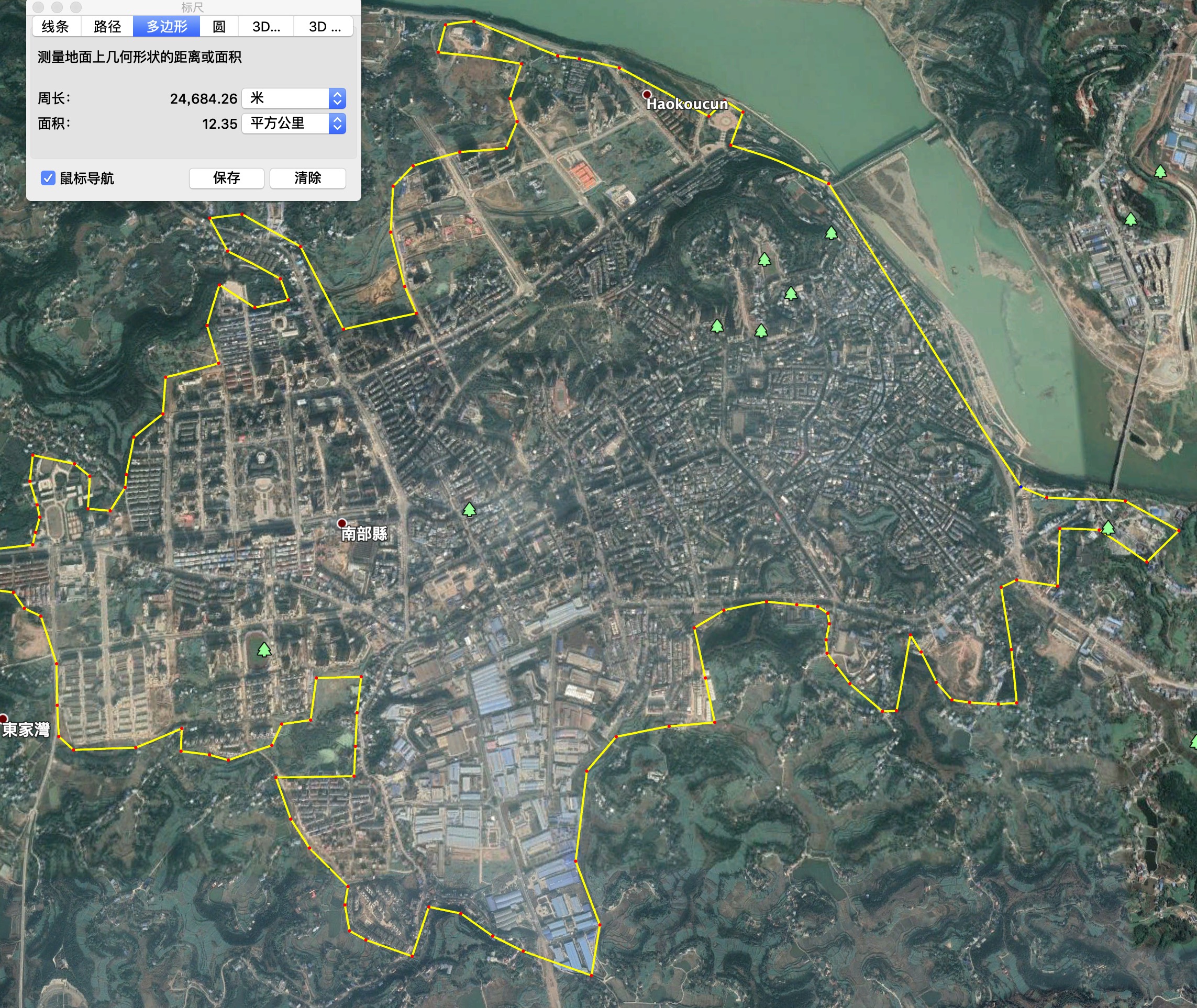Click the tree icon on the oval sports field
This screenshot has height=1008, width=1197.
point(264,649)
